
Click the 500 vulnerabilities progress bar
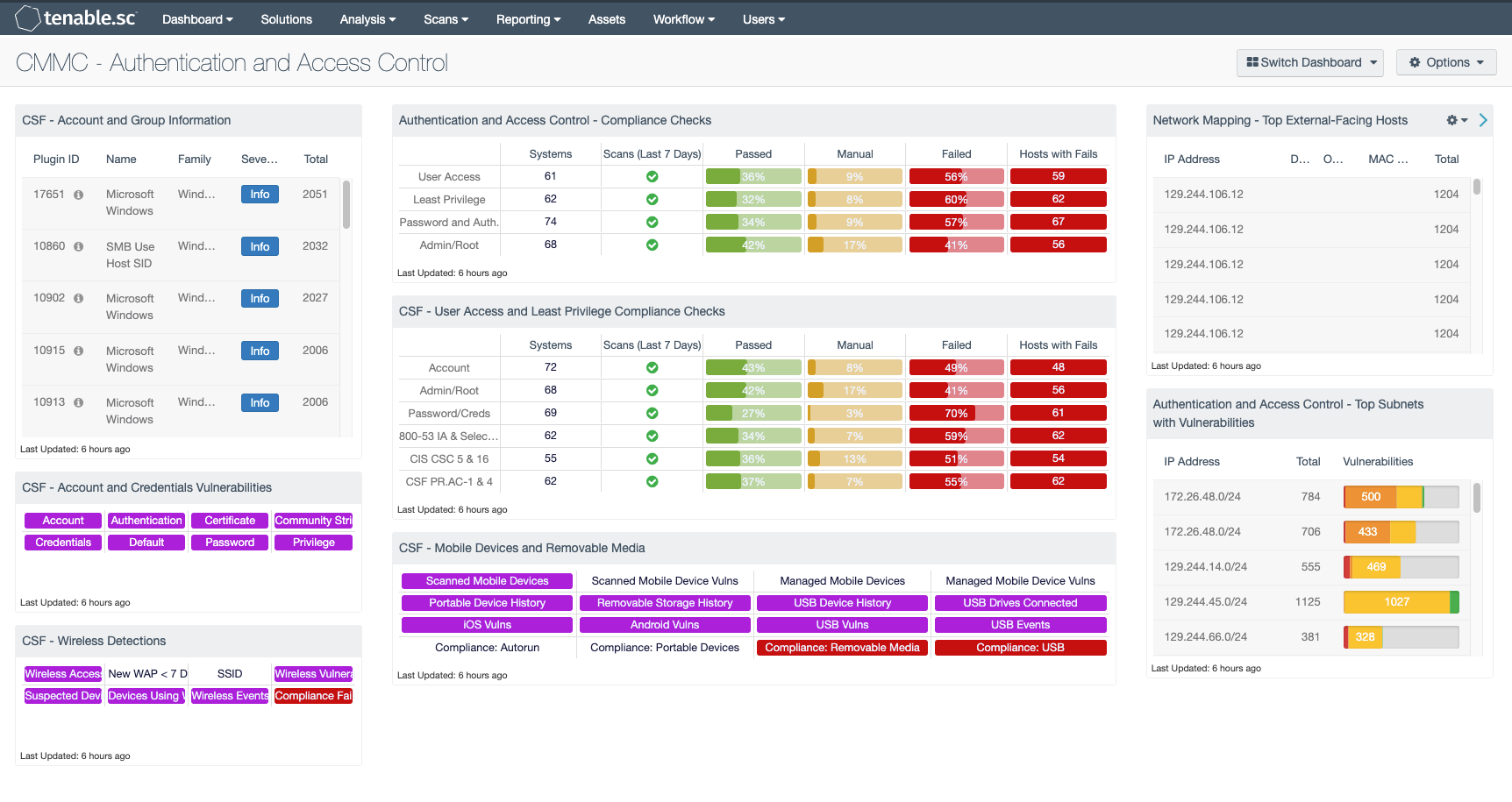point(1371,496)
